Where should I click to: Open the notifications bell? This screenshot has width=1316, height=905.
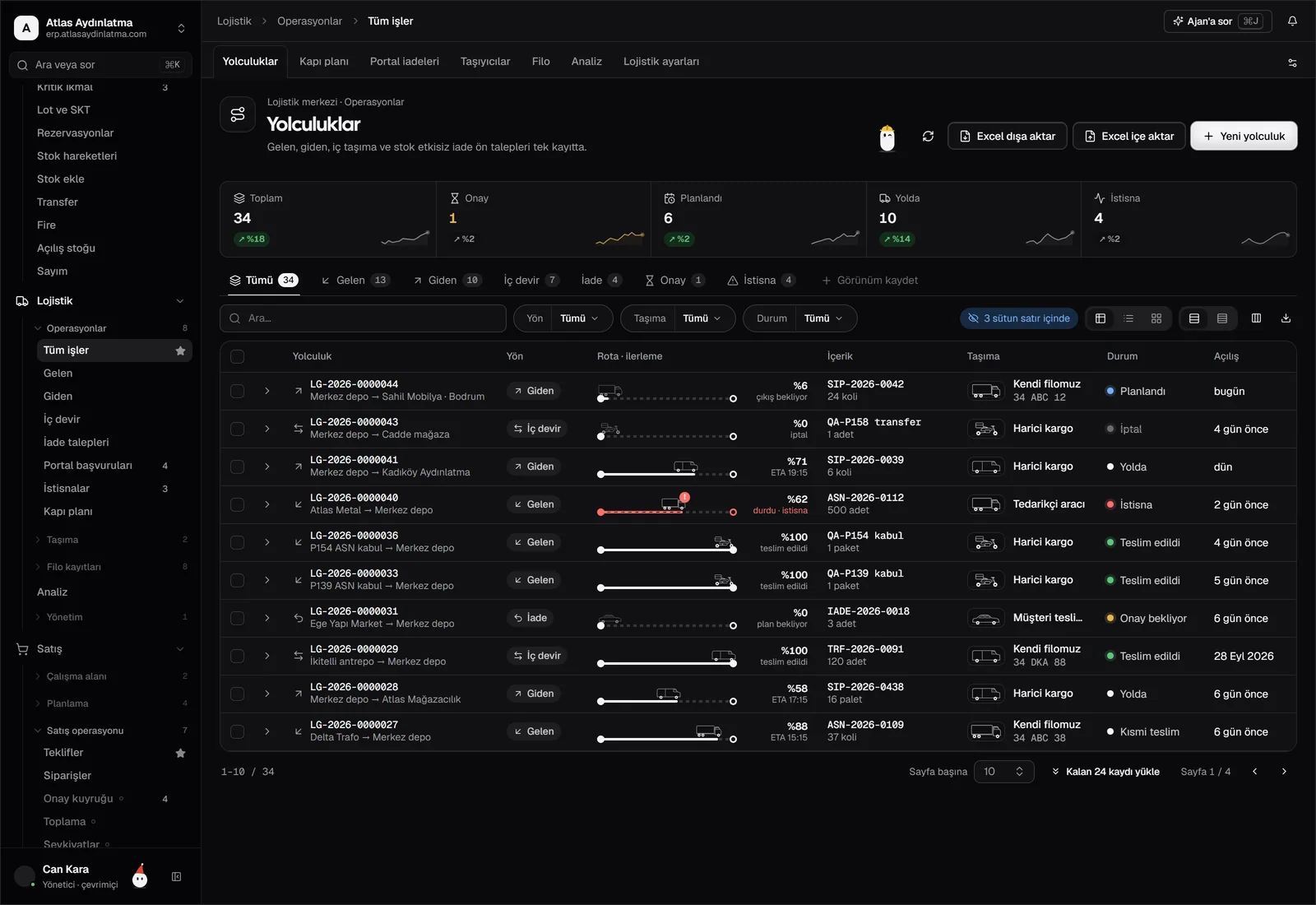click(1292, 21)
